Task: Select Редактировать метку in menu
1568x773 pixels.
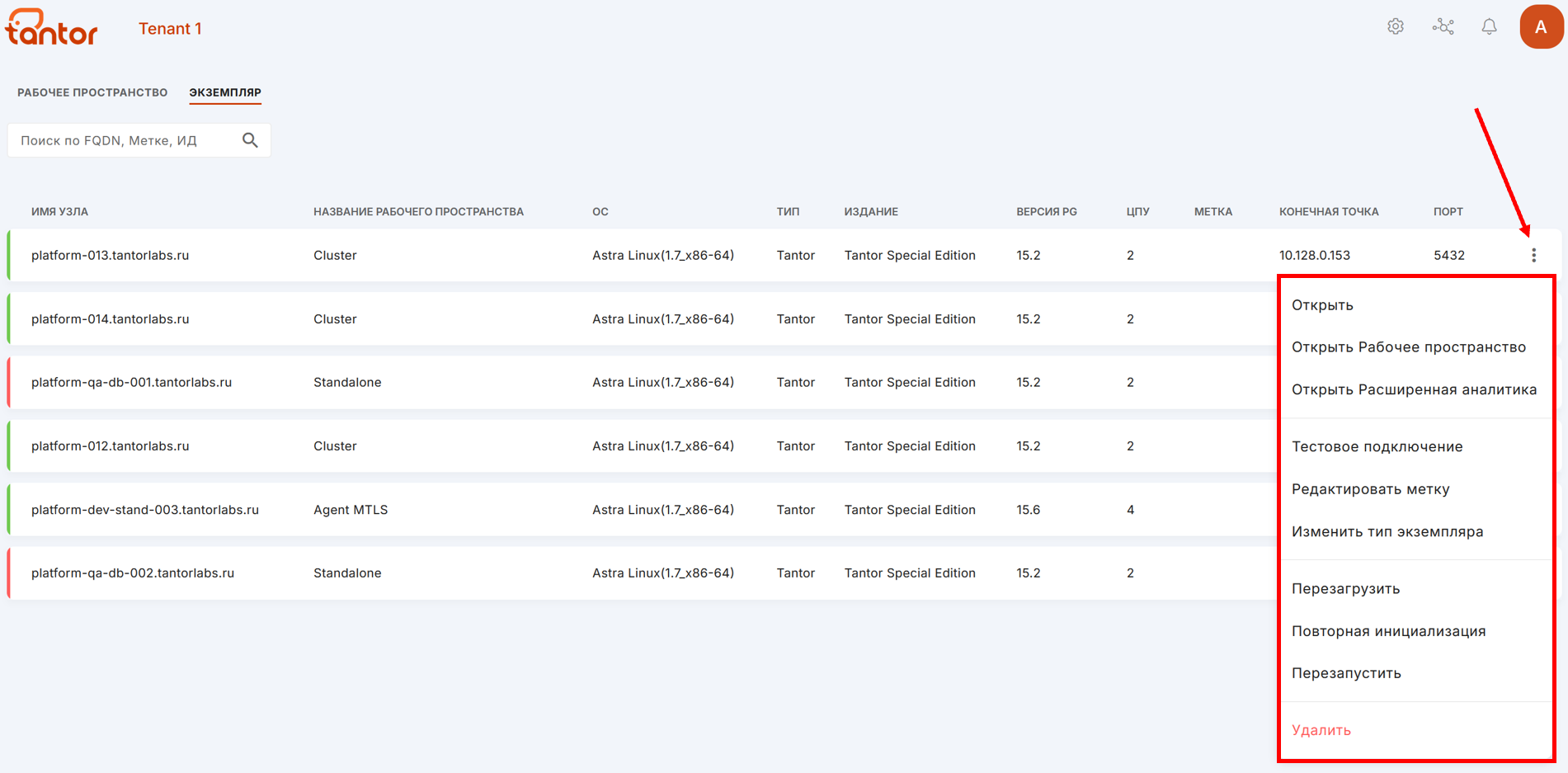Action: (1371, 489)
